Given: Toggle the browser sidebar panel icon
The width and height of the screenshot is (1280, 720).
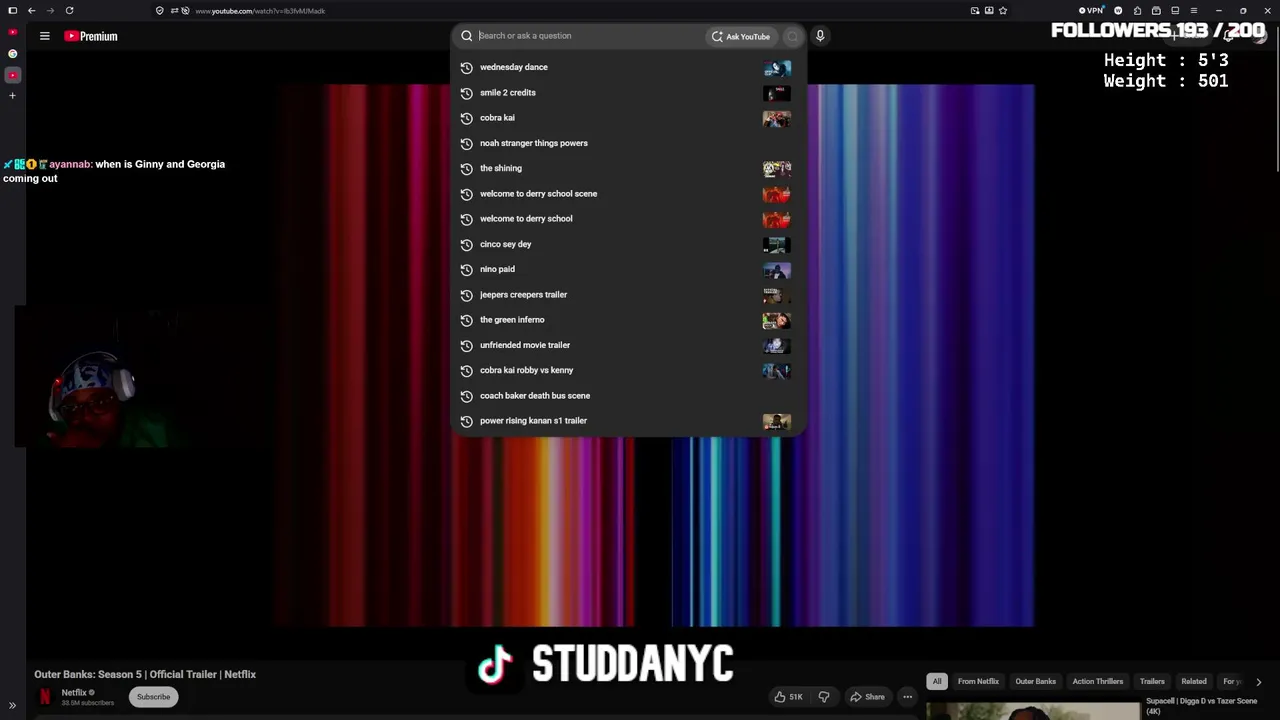Looking at the screenshot, I should (x=12, y=11).
